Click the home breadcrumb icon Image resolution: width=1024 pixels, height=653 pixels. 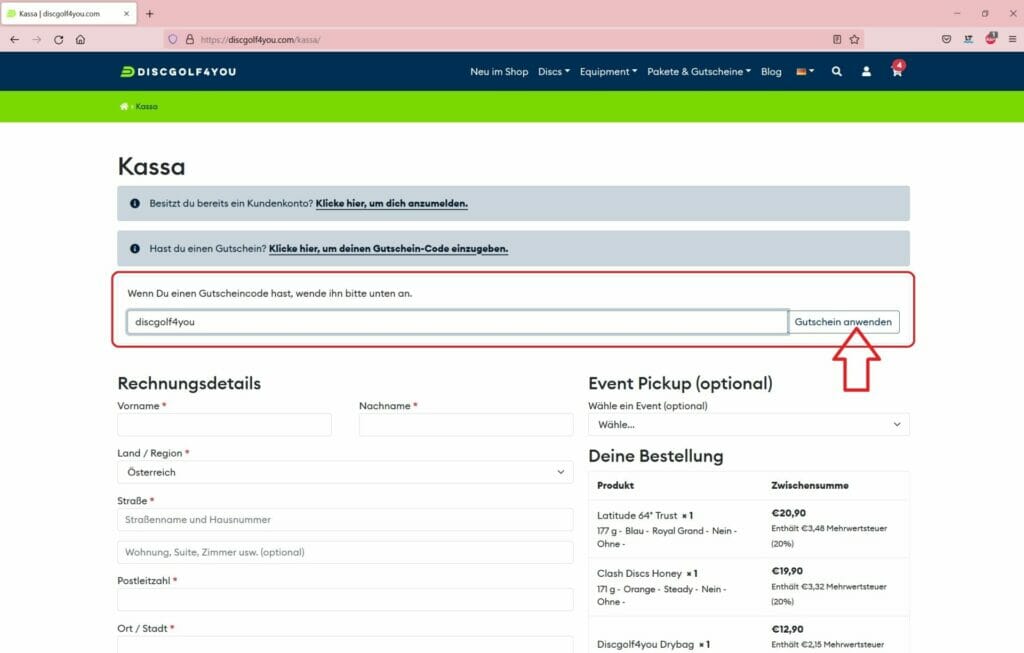coord(124,107)
